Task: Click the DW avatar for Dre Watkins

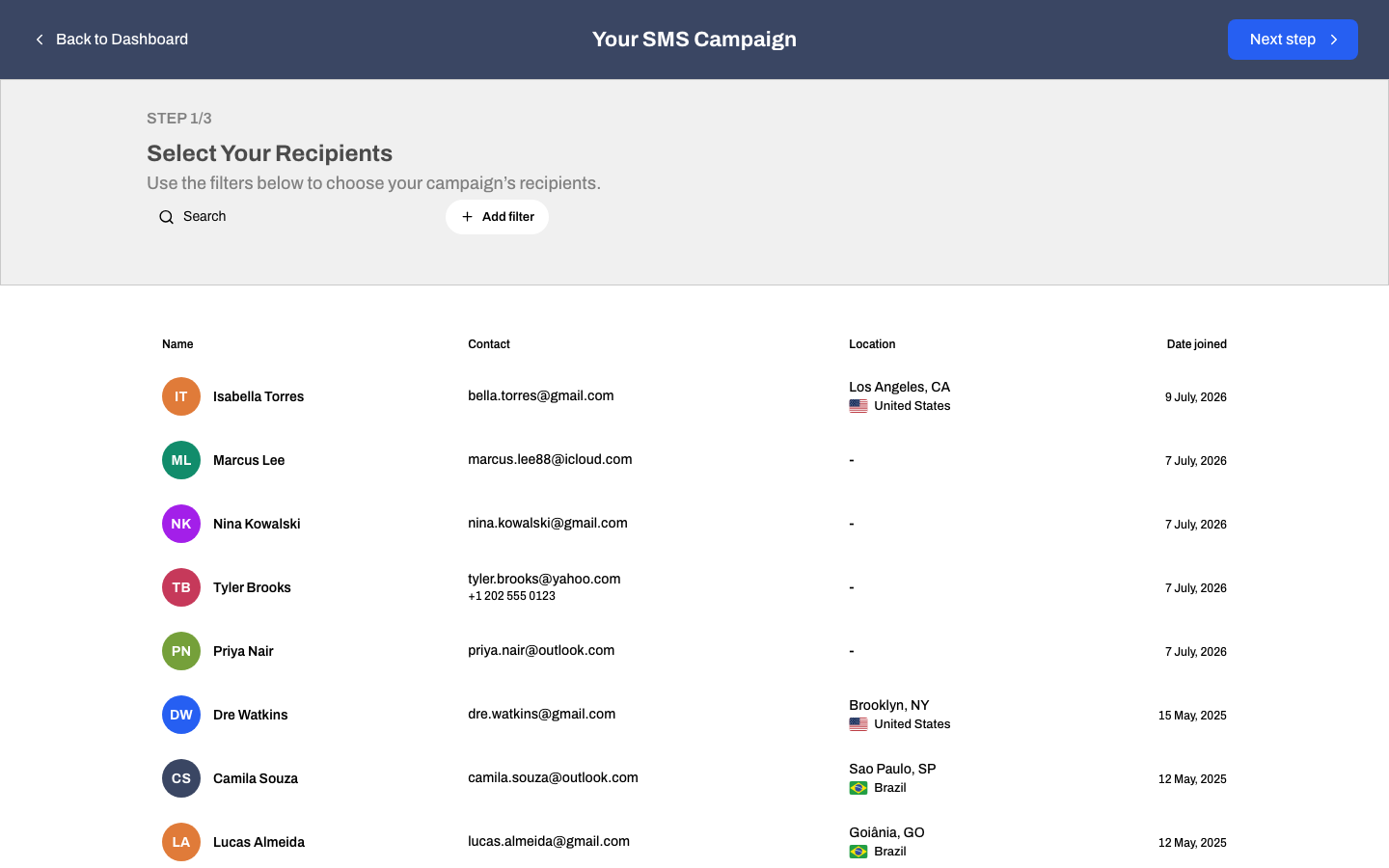Action: pyautogui.click(x=181, y=715)
